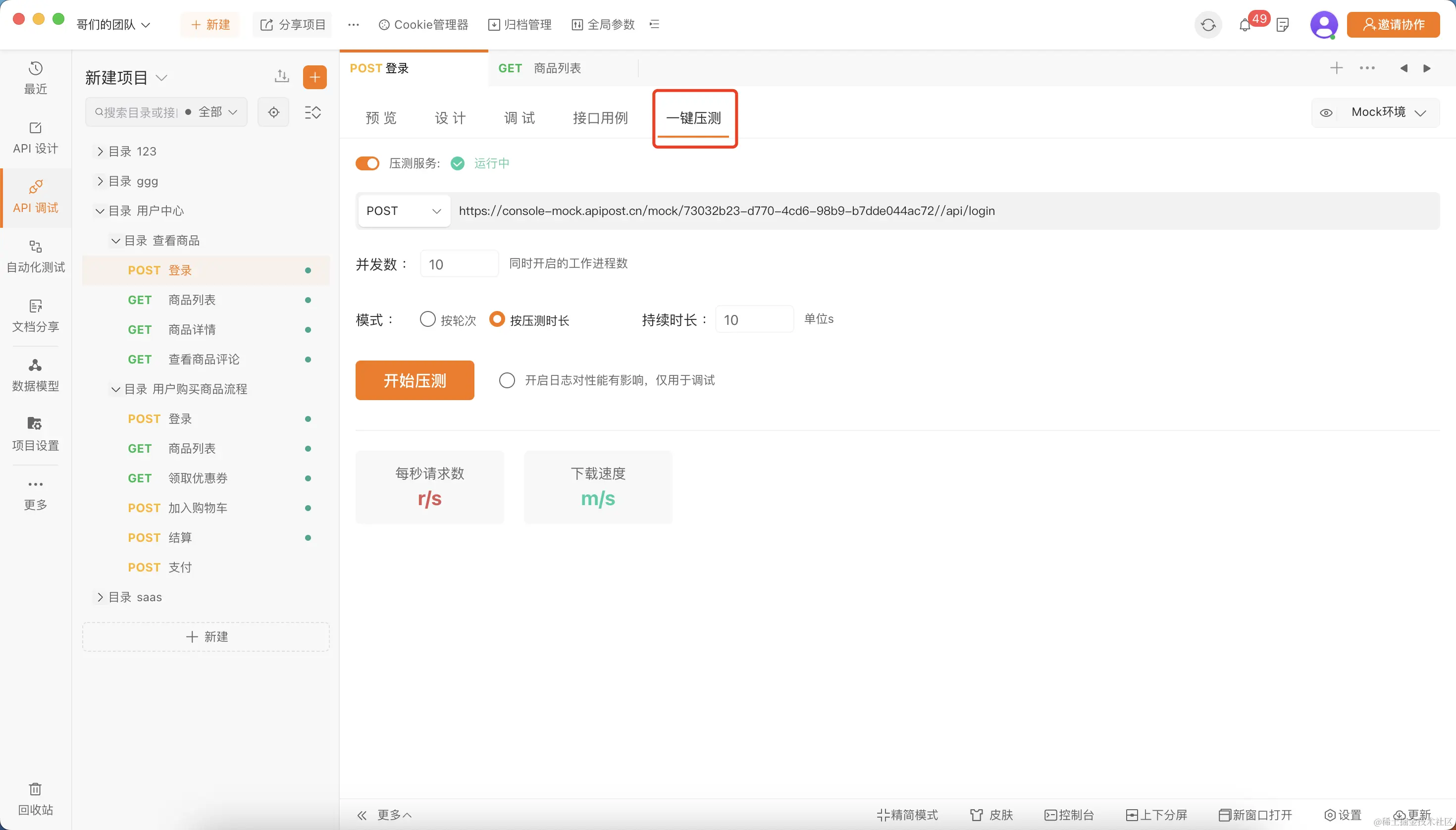Viewport: 1456px width, 830px height.
Task: Open the 回收站 recycle bin
Action: [x=35, y=798]
